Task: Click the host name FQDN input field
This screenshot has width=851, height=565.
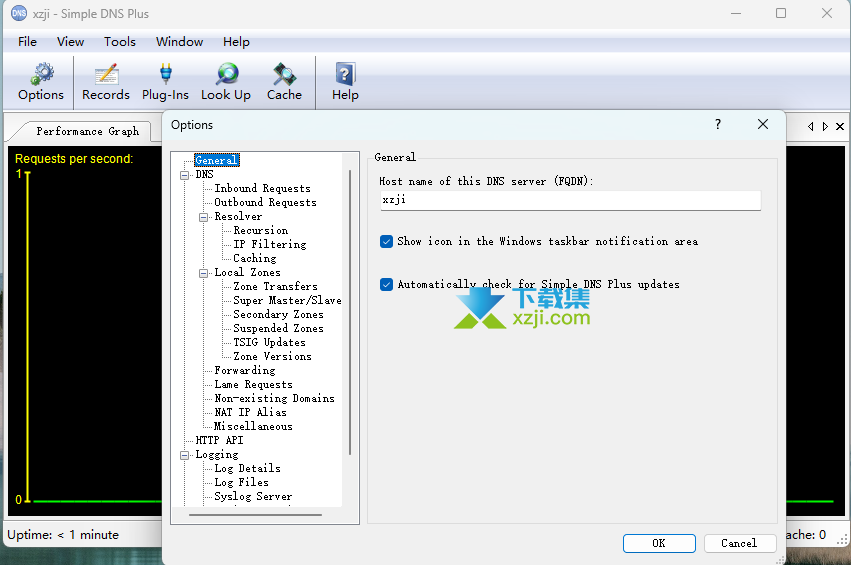Action: 570,200
